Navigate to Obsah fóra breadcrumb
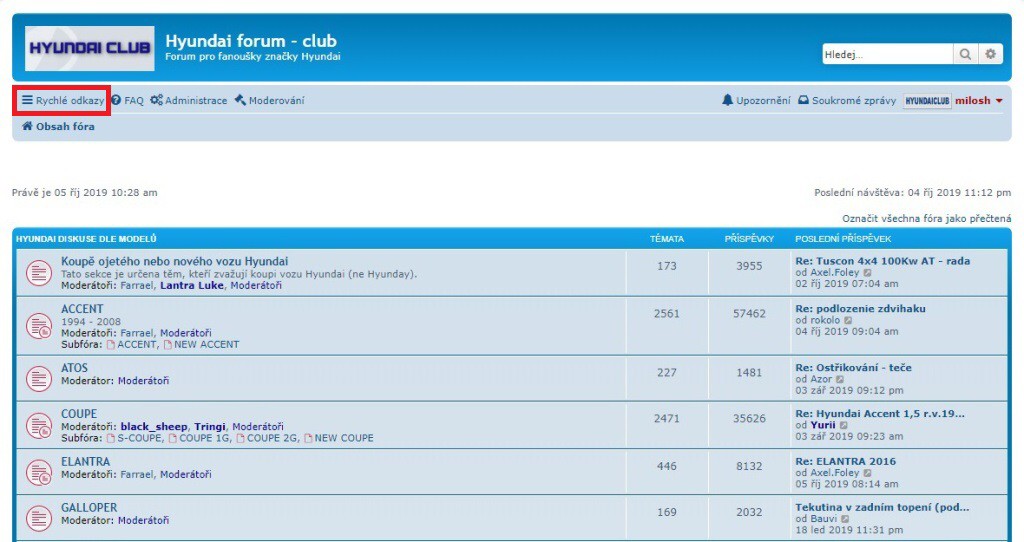The height and width of the screenshot is (542, 1024). [x=59, y=127]
